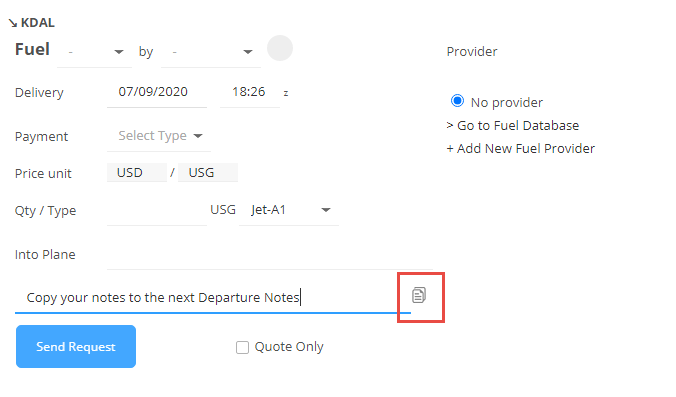This screenshot has width=676, height=397.
Task: Click the Into Plane input field
Action: (270, 255)
